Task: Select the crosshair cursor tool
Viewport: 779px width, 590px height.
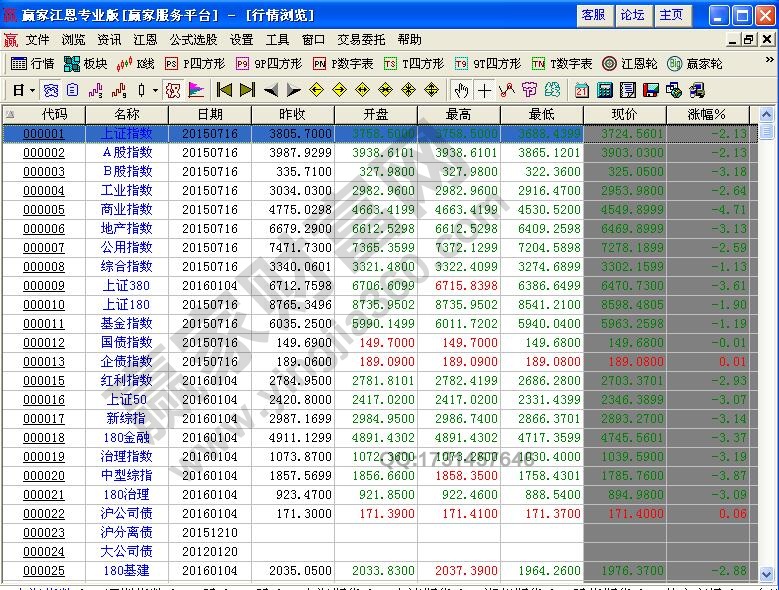Action: point(484,90)
